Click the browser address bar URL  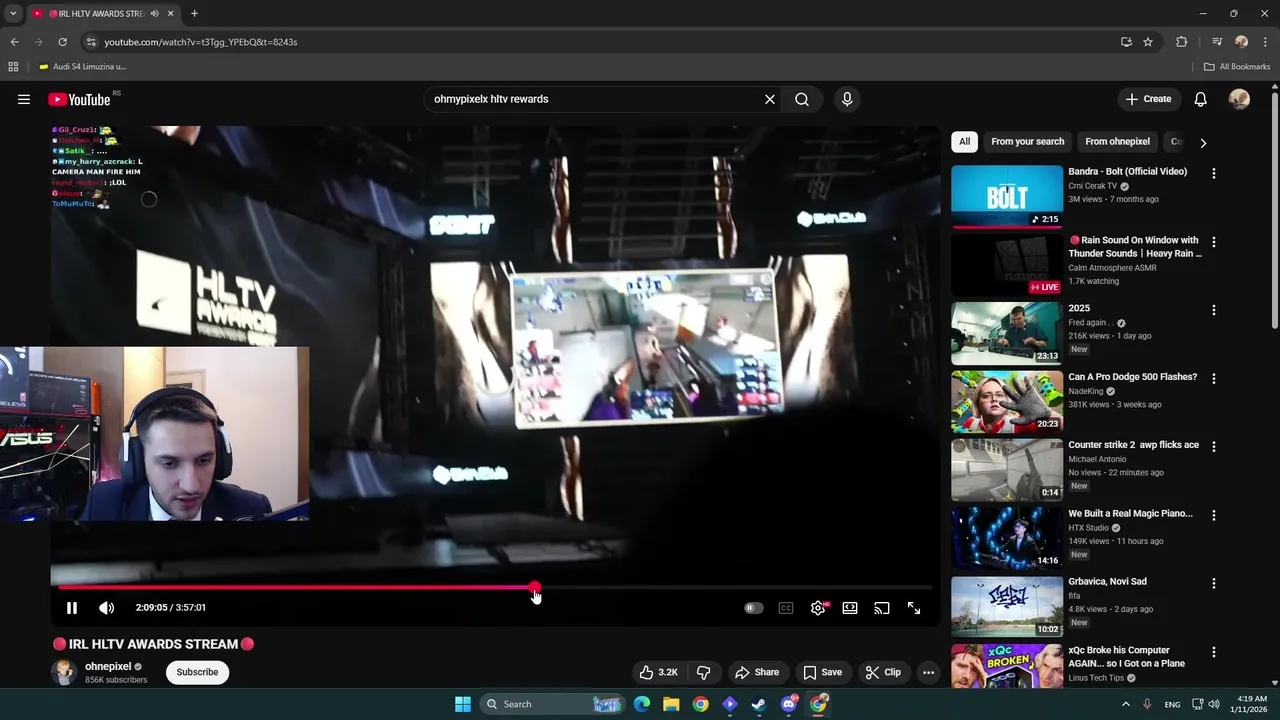(x=201, y=42)
